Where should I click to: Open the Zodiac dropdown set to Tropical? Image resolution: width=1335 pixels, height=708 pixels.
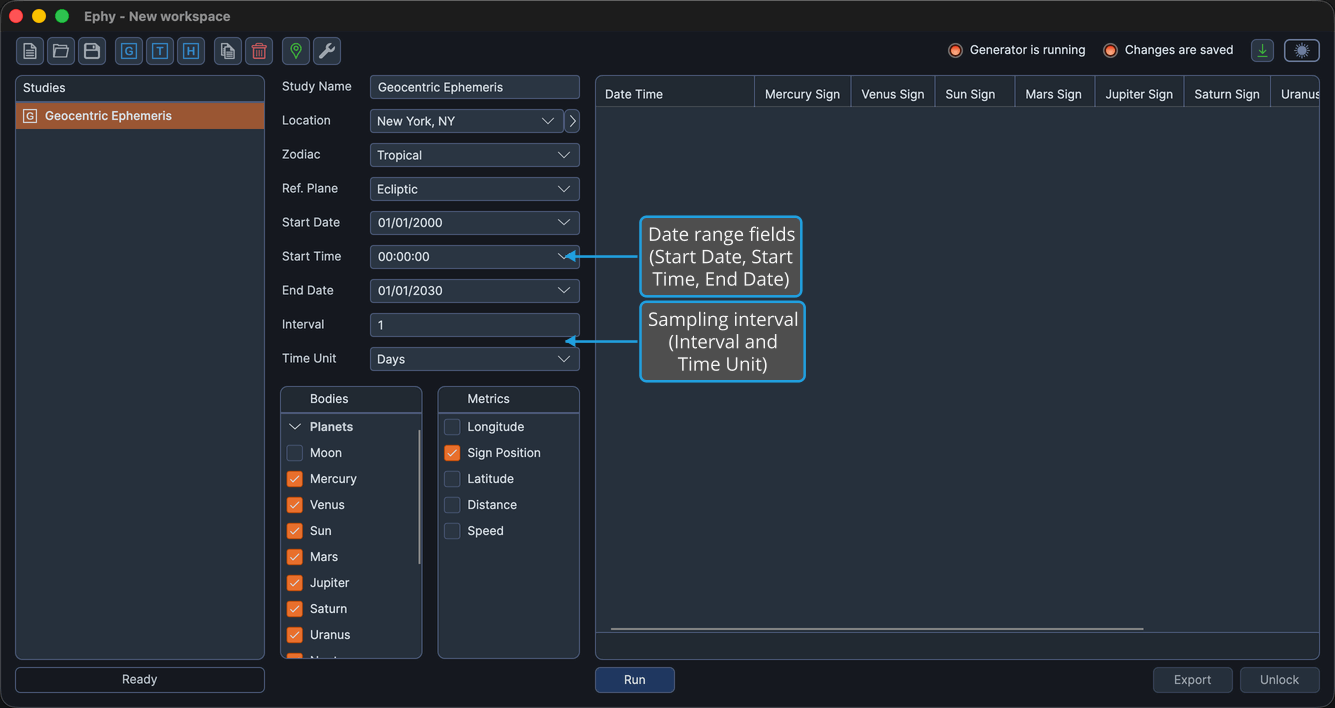[x=474, y=155]
